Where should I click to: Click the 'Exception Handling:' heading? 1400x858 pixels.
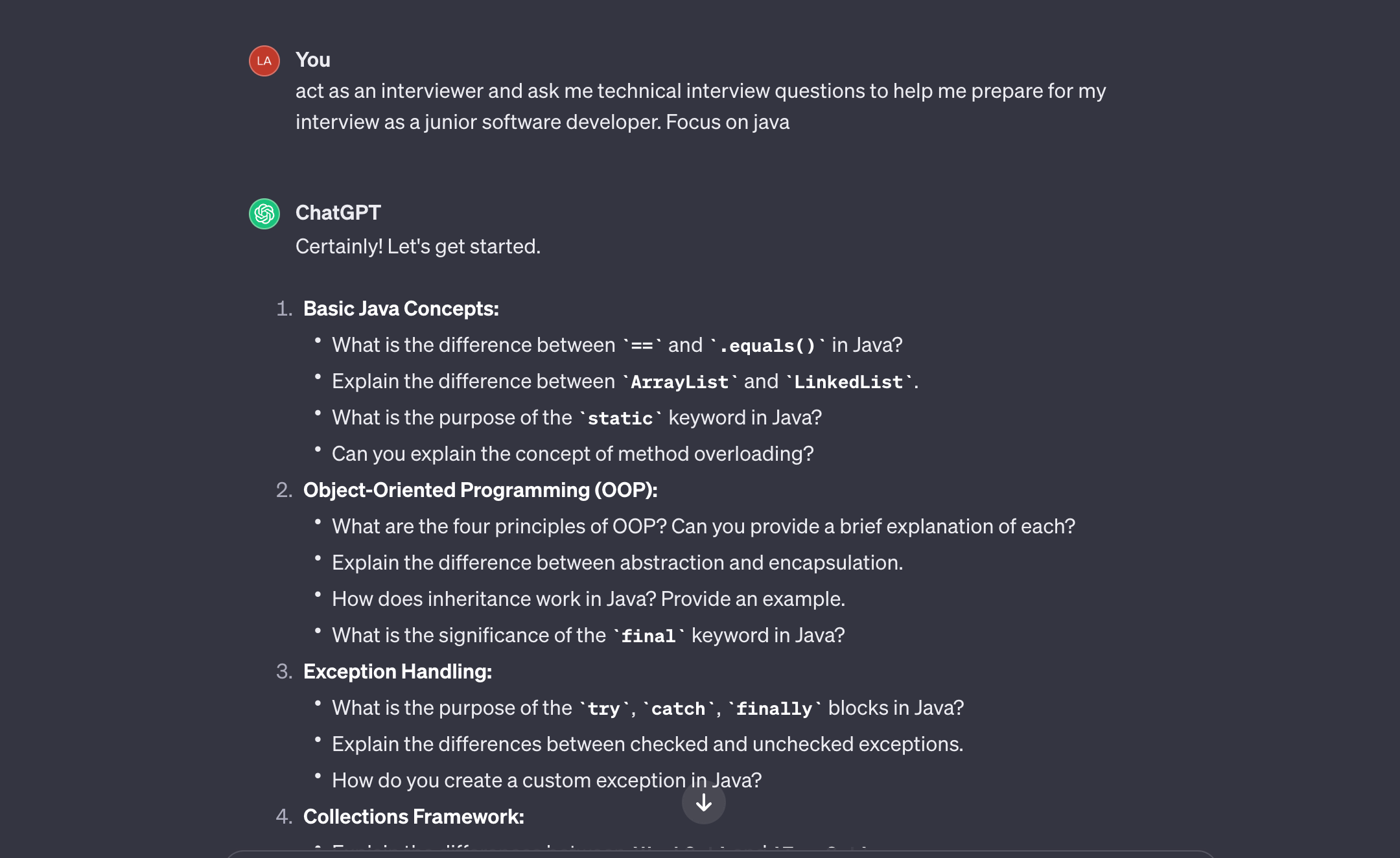[x=398, y=671]
